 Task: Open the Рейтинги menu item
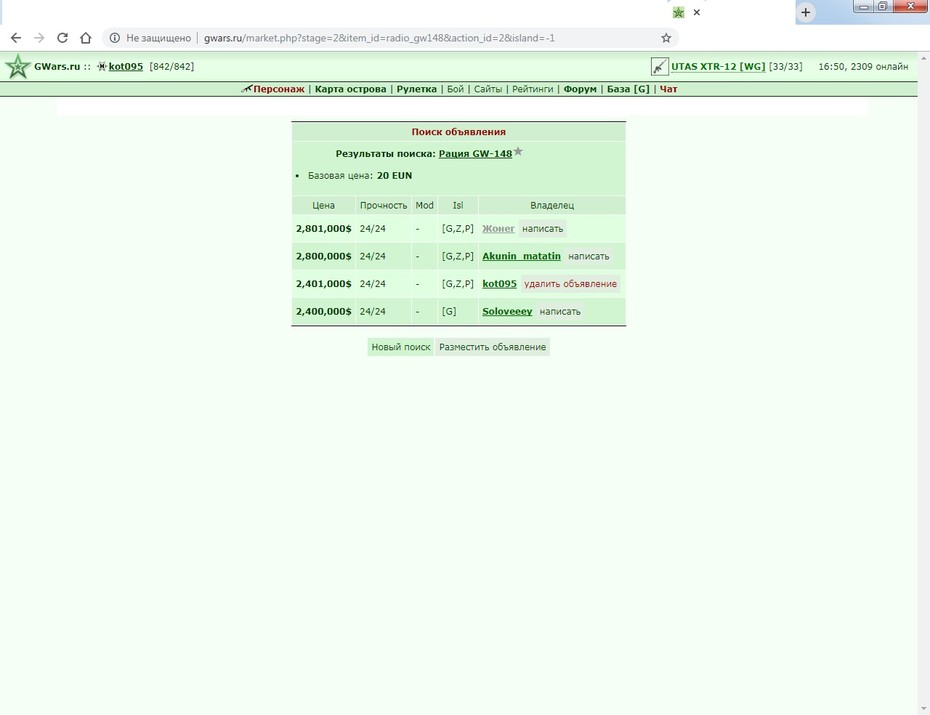(x=533, y=89)
